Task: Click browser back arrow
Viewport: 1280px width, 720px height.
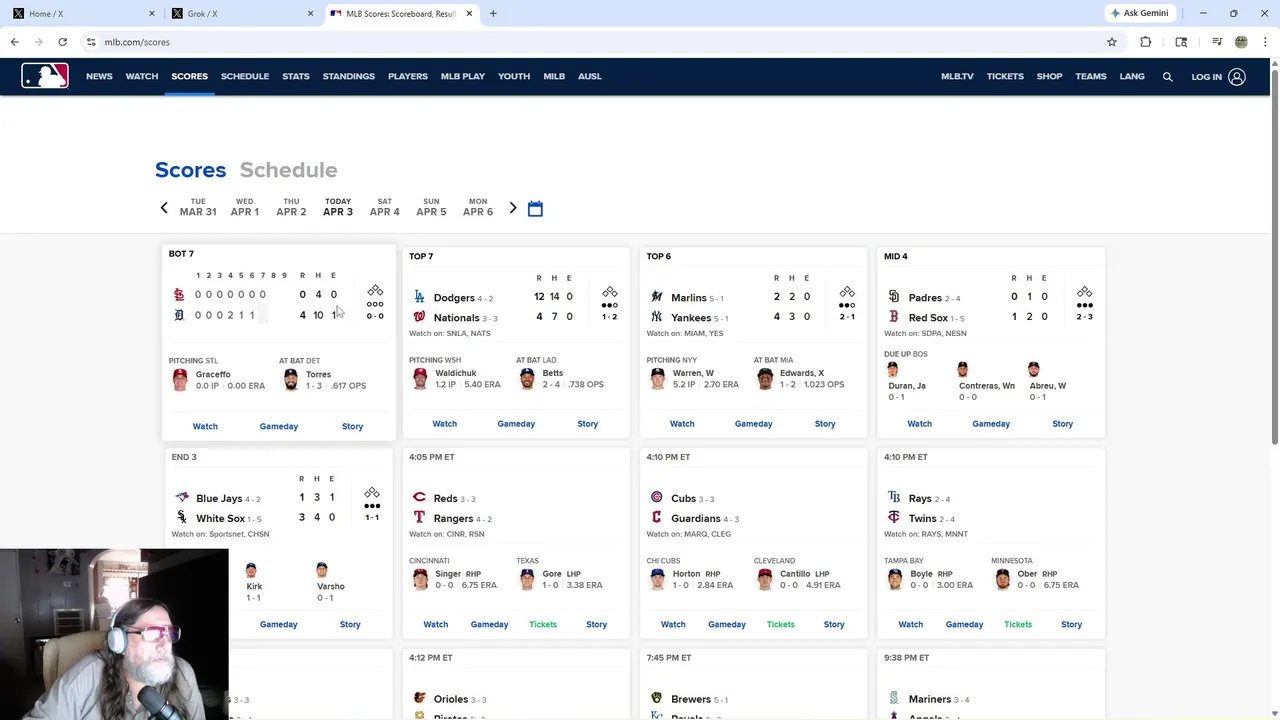Action: pos(15,42)
